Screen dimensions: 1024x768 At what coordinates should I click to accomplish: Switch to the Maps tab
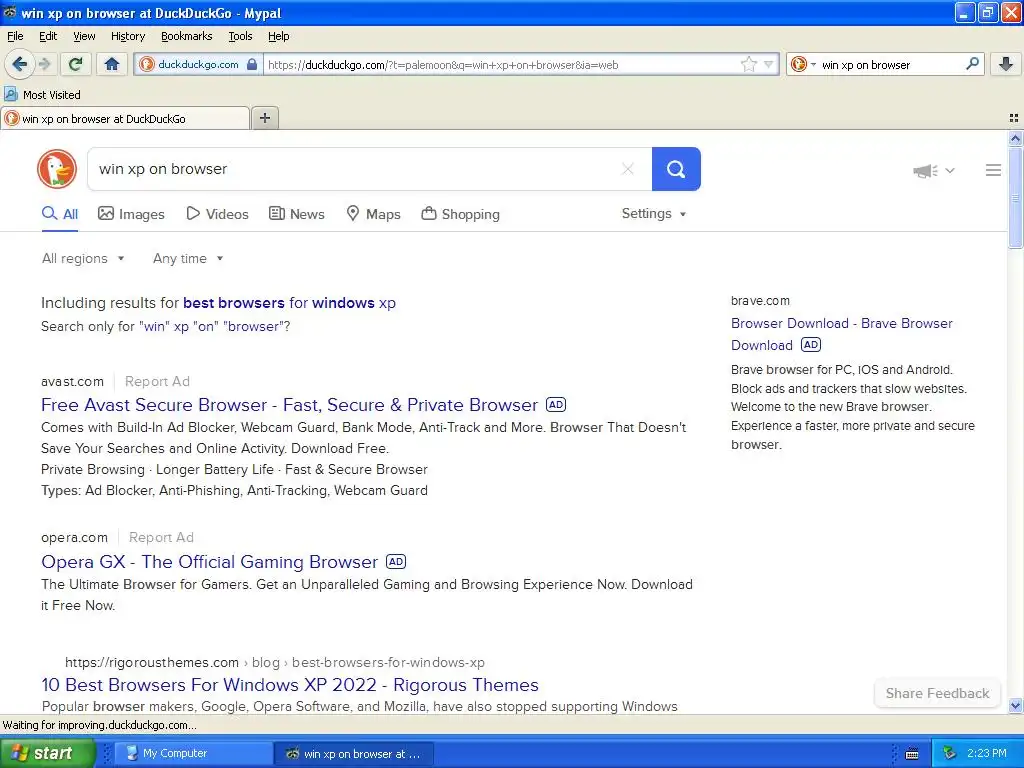pyautogui.click(x=373, y=214)
